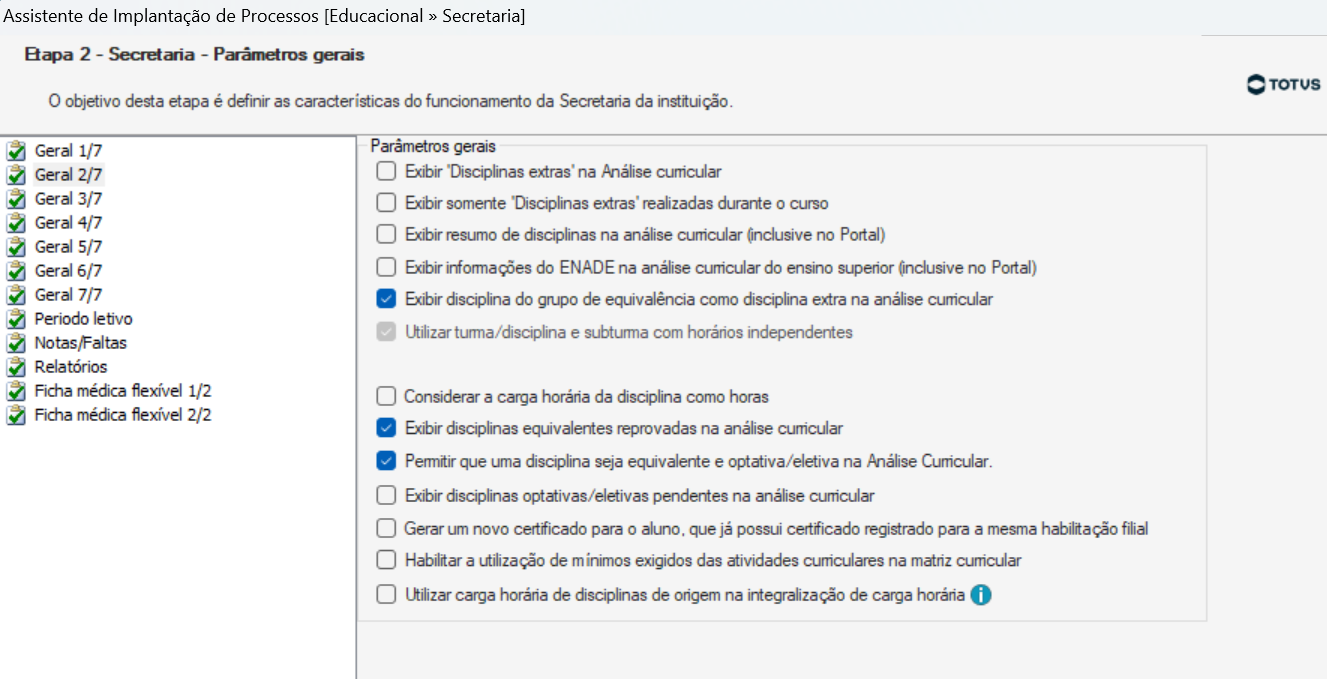Uncheck Exibir disciplinas equivalentes reprovadas
The height and width of the screenshot is (679, 1327).
coord(386,428)
